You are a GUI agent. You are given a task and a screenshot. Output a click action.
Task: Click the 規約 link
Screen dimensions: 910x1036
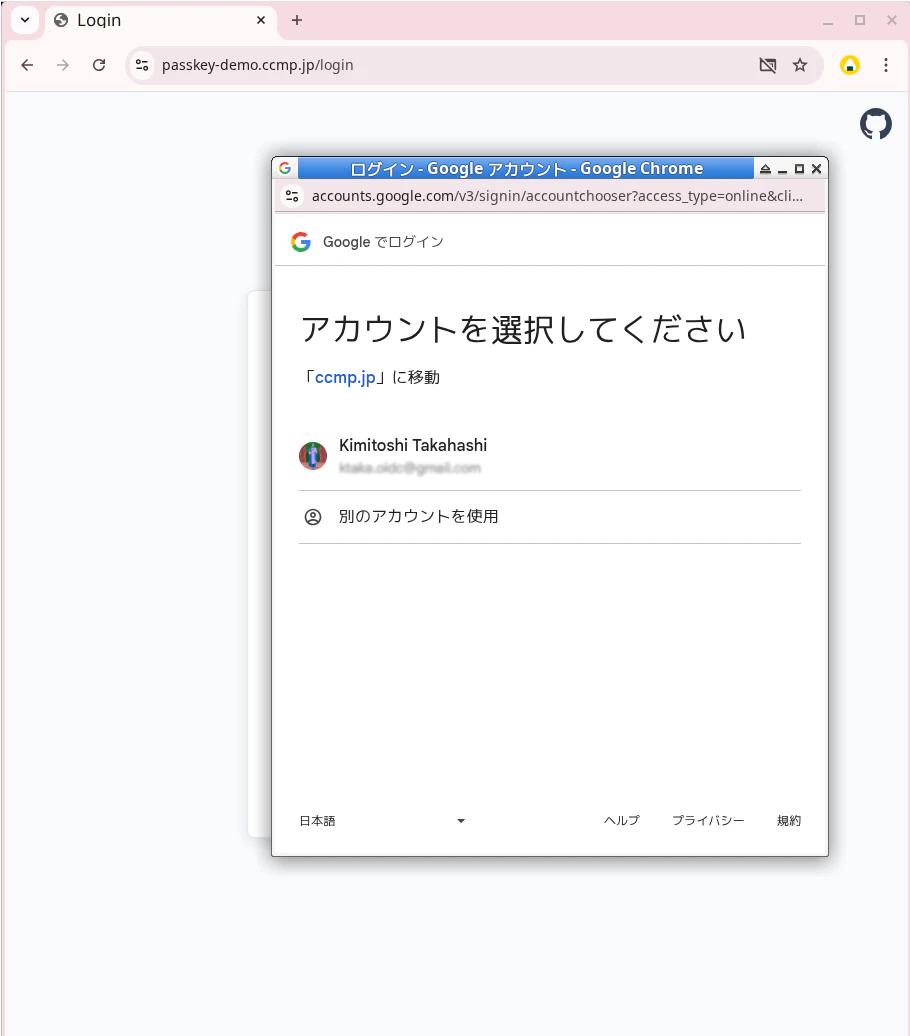789,820
